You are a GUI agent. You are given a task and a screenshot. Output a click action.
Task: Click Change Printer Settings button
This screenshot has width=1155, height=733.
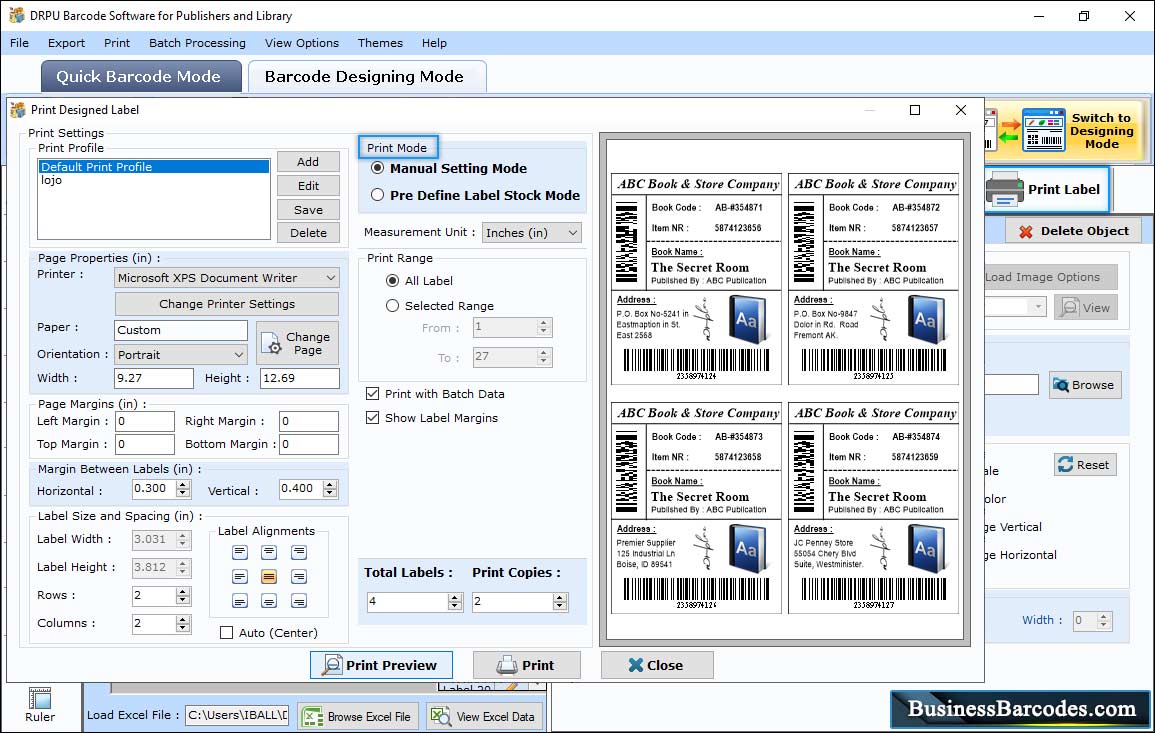pyautogui.click(x=227, y=304)
